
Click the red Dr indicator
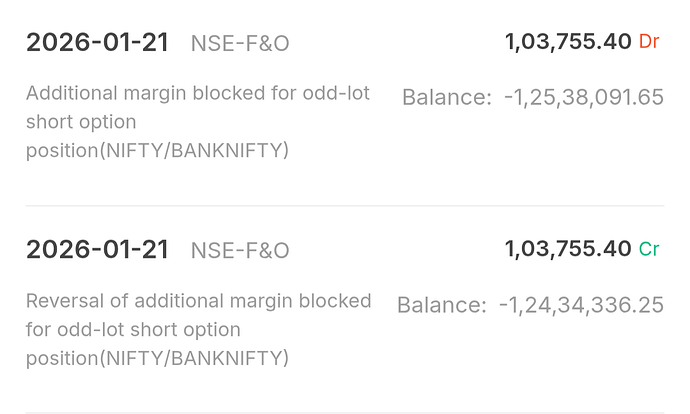(x=650, y=41)
